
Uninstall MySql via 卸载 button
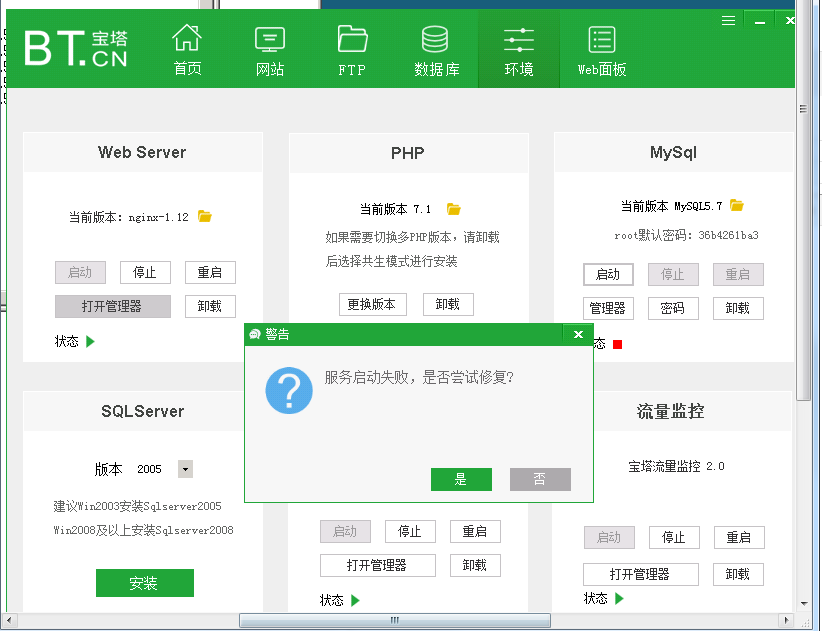738,308
